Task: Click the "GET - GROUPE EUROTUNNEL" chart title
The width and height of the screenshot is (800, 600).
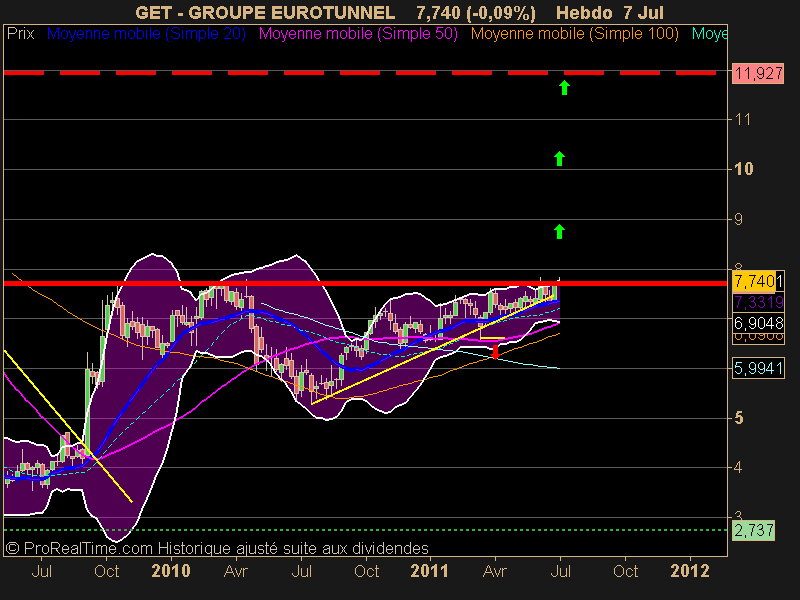Action: tap(265, 13)
